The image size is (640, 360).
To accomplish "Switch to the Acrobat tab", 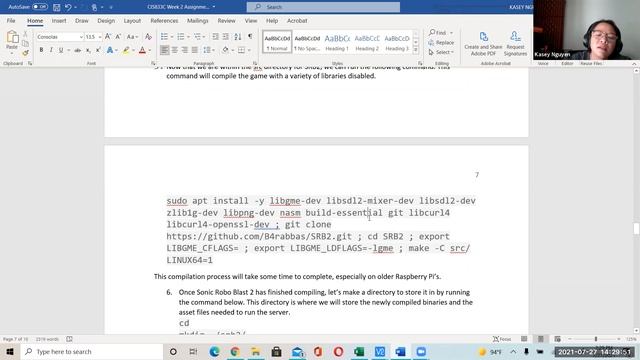I will pos(297,20).
